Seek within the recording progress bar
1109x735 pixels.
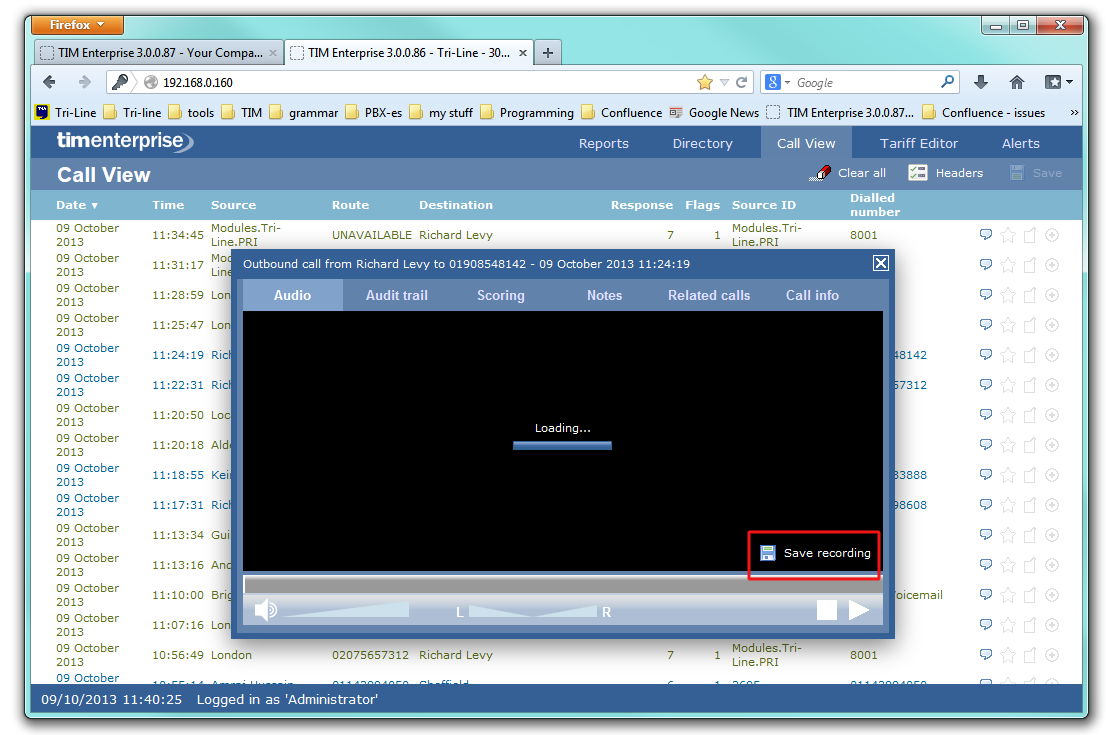click(563, 585)
